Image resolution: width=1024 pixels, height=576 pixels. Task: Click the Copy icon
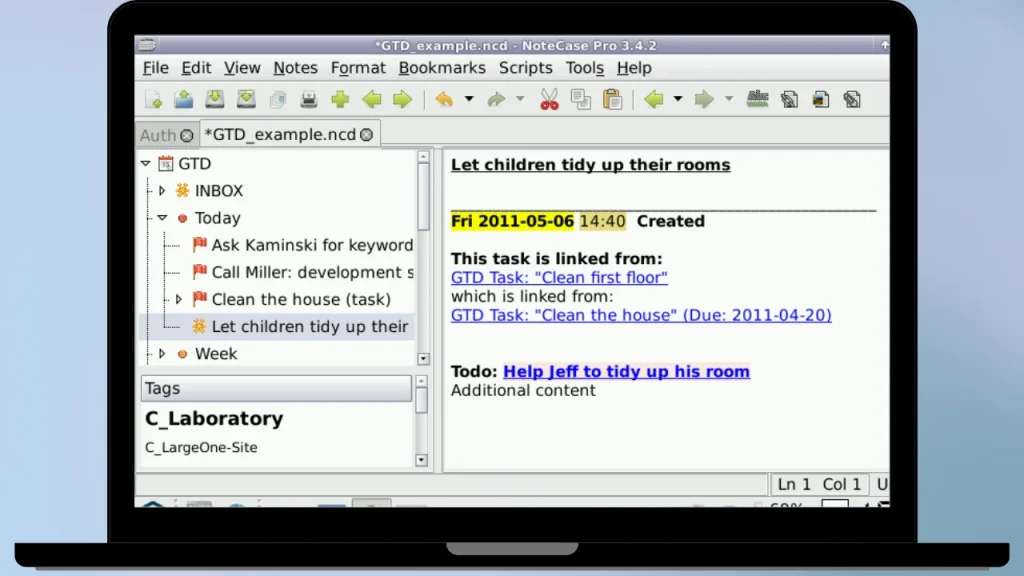(x=581, y=99)
